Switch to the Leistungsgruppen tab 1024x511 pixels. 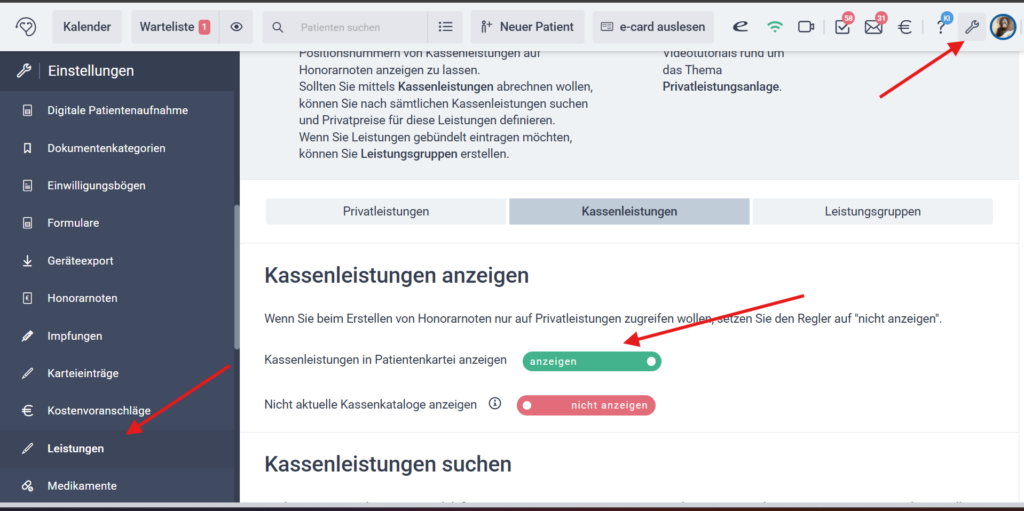(872, 211)
